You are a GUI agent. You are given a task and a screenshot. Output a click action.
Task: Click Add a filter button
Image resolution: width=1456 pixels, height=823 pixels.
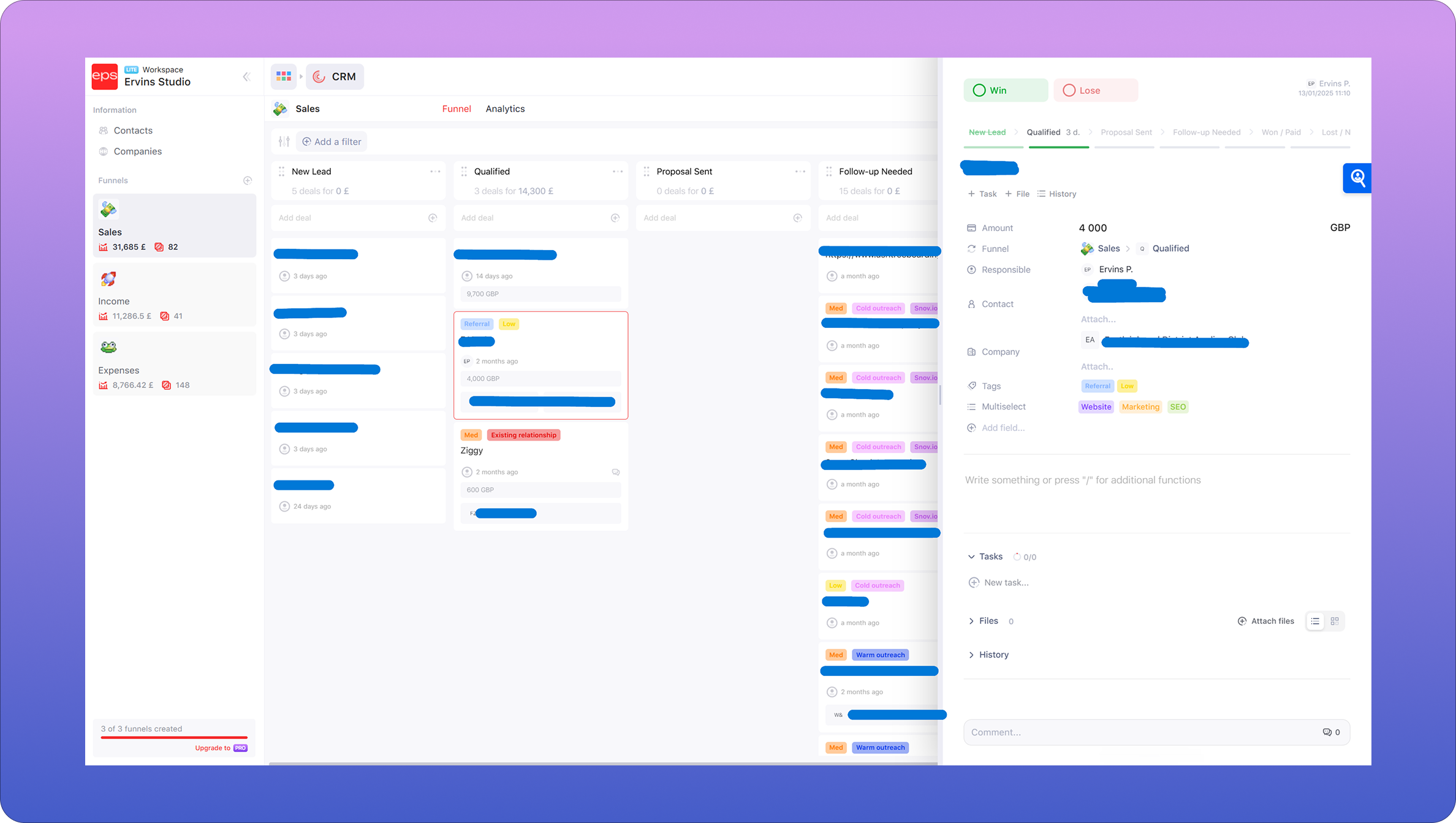click(x=332, y=142)
